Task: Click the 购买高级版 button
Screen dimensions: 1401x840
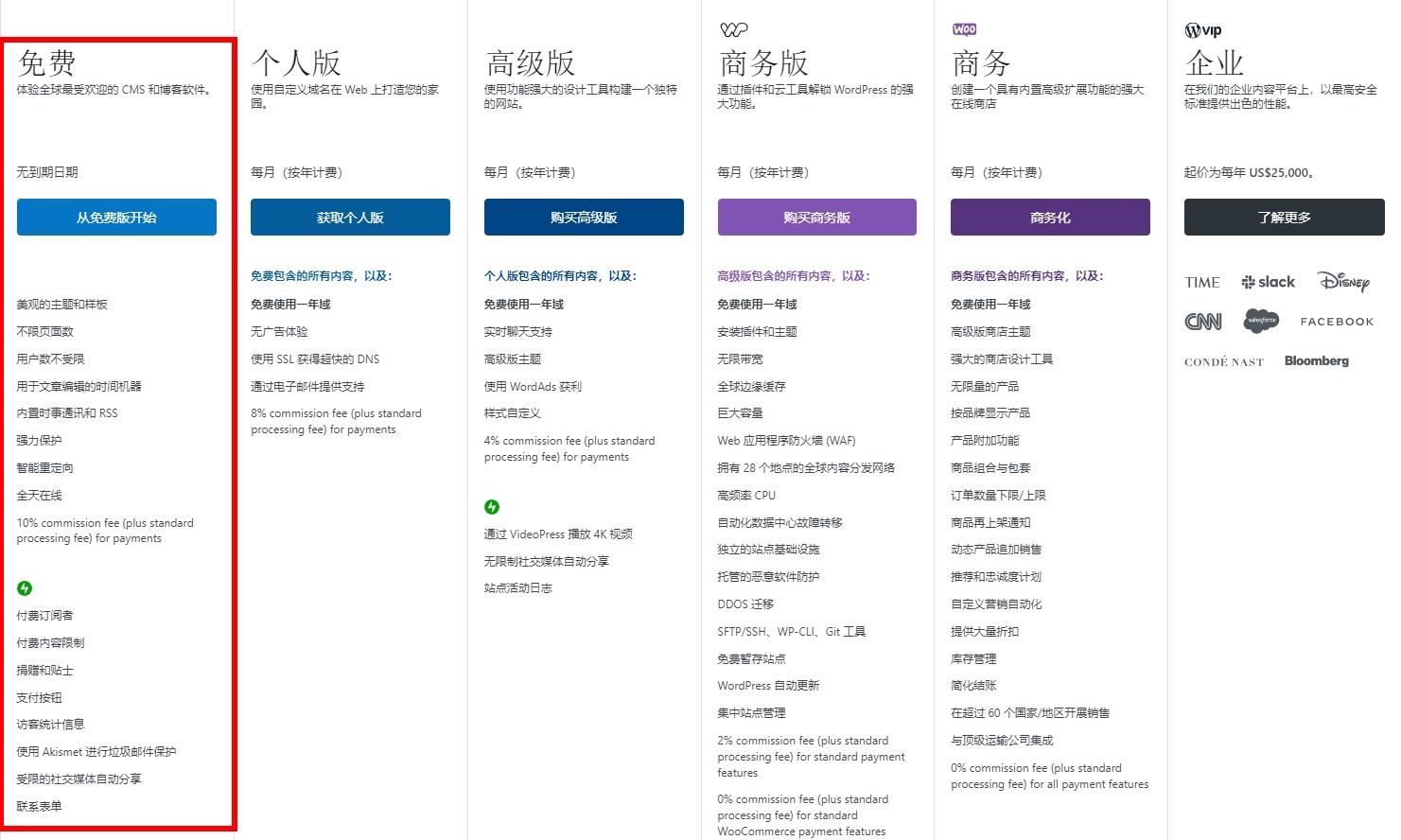Action: 584,217
